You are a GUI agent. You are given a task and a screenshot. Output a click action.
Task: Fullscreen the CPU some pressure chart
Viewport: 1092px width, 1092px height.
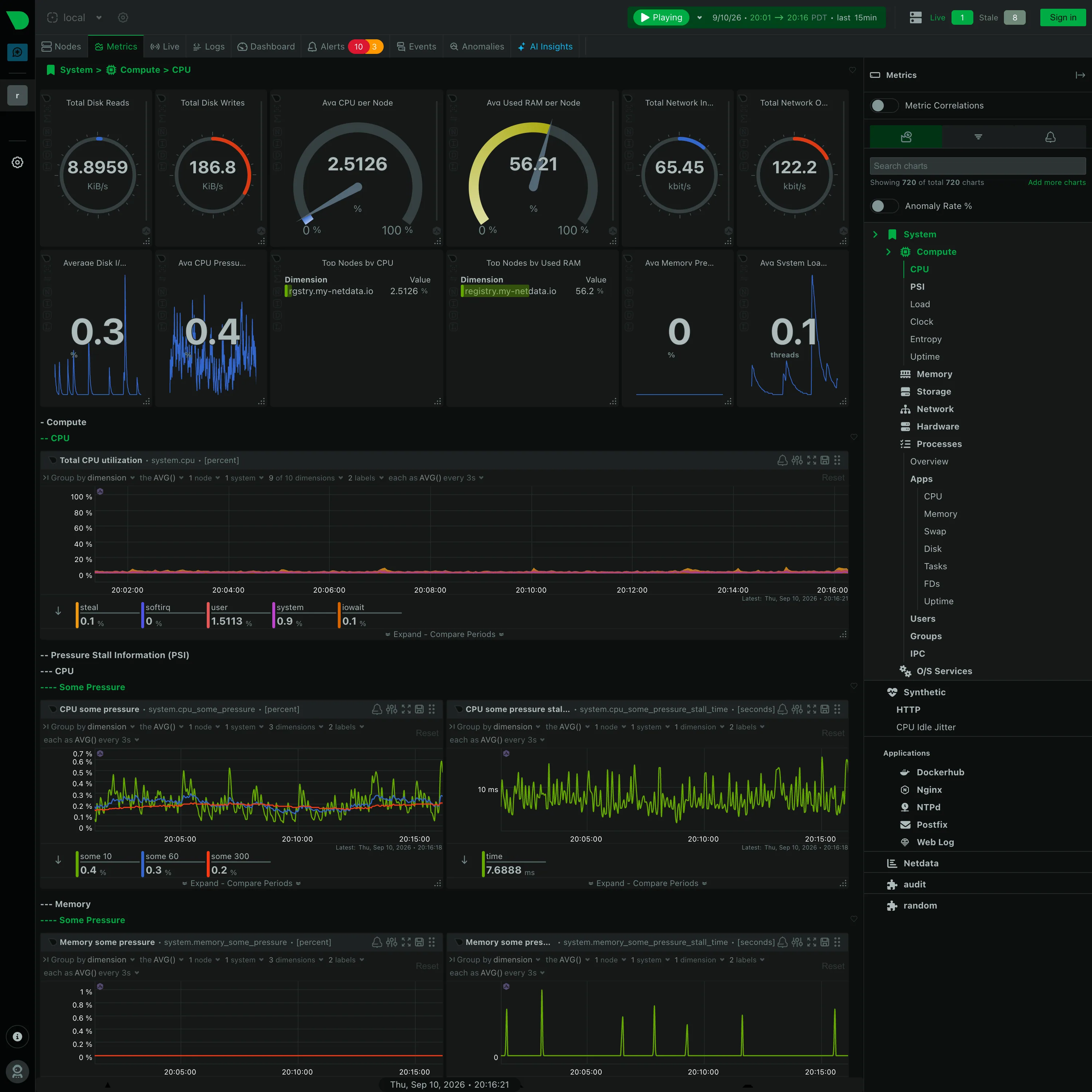click(406, 709)
